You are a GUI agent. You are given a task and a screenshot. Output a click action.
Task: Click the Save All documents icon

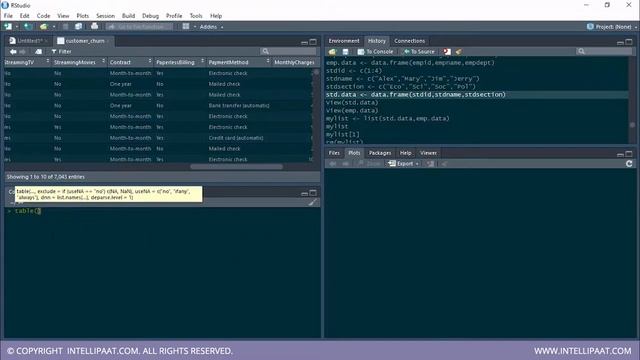coord(78,27)
